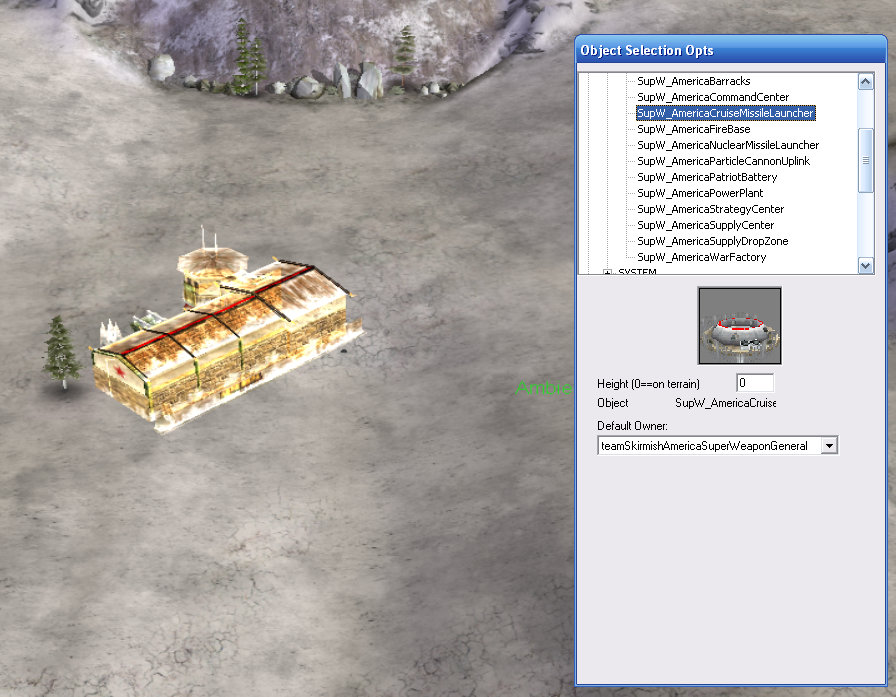Screen dimensions: 896x697
Task: Choose SupW_AmericaFireBase from the object list
Action: [x=693, y=129]
